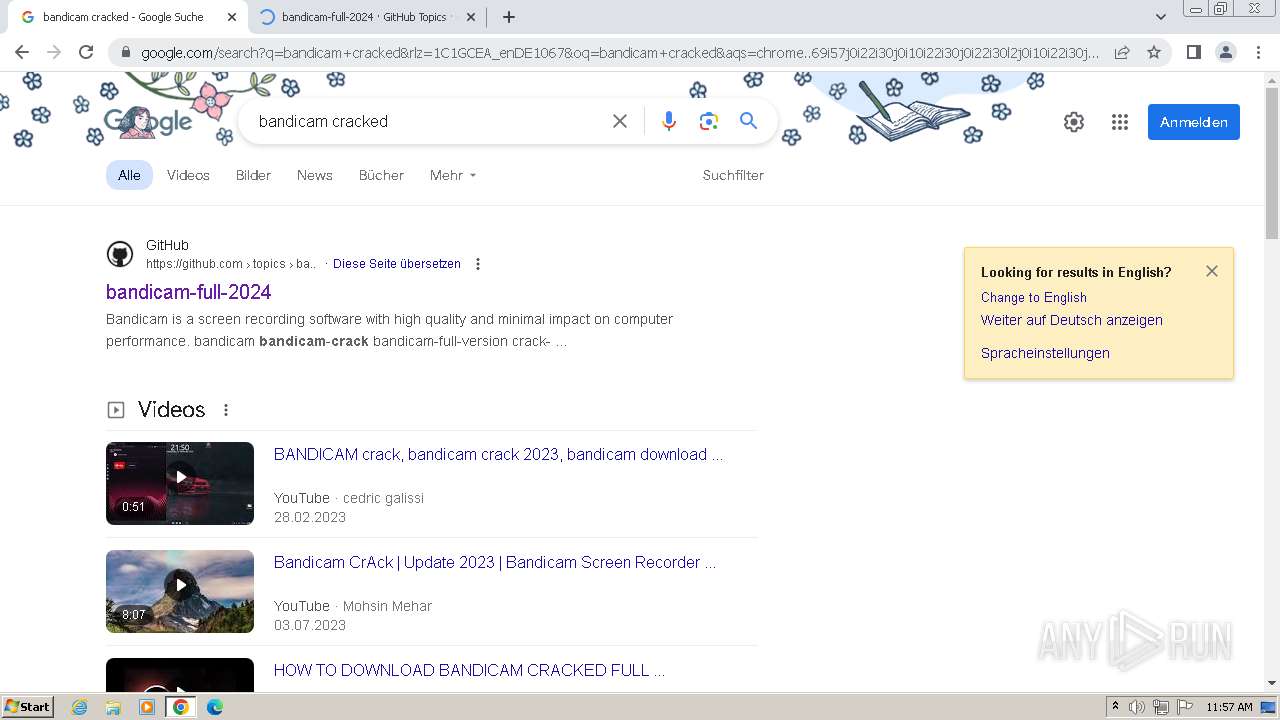This screenshot has height=720, width=1280.
Task: Search by image with Google Lens
Action: click(x=709, y=121)
